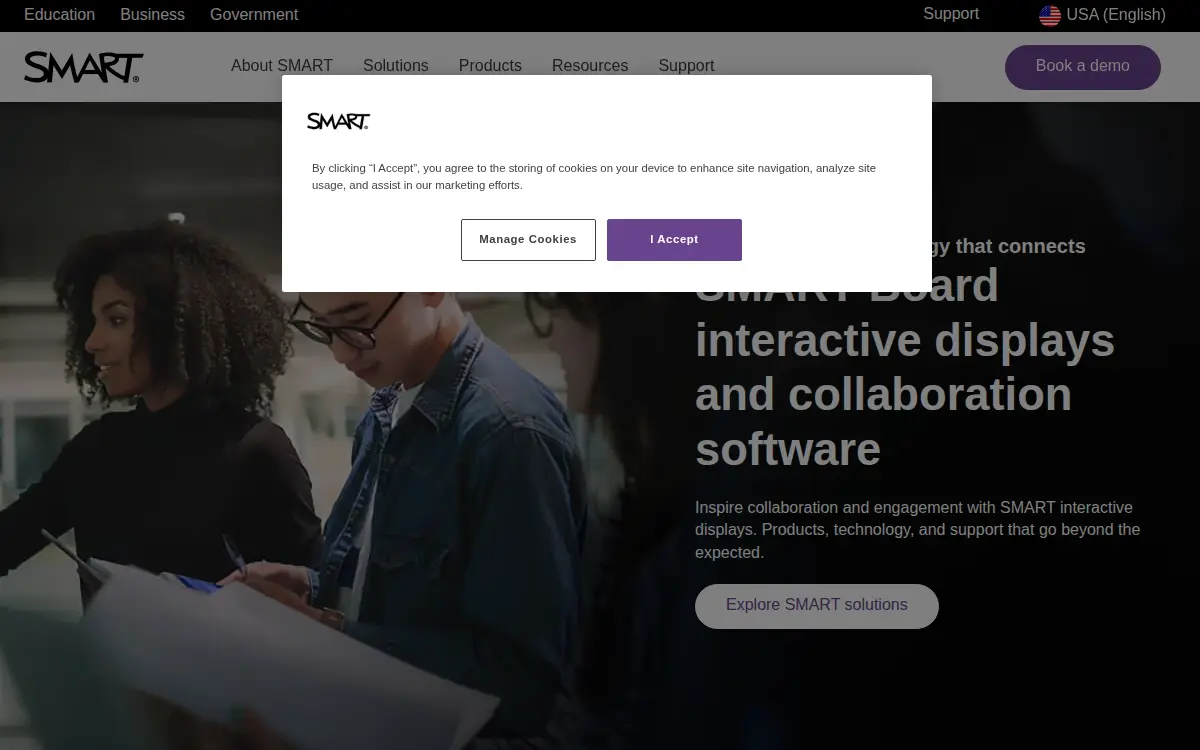1200x750 pixels.
Task: Click the SMART logo in cookie dialog
Action: pos(338,121)
